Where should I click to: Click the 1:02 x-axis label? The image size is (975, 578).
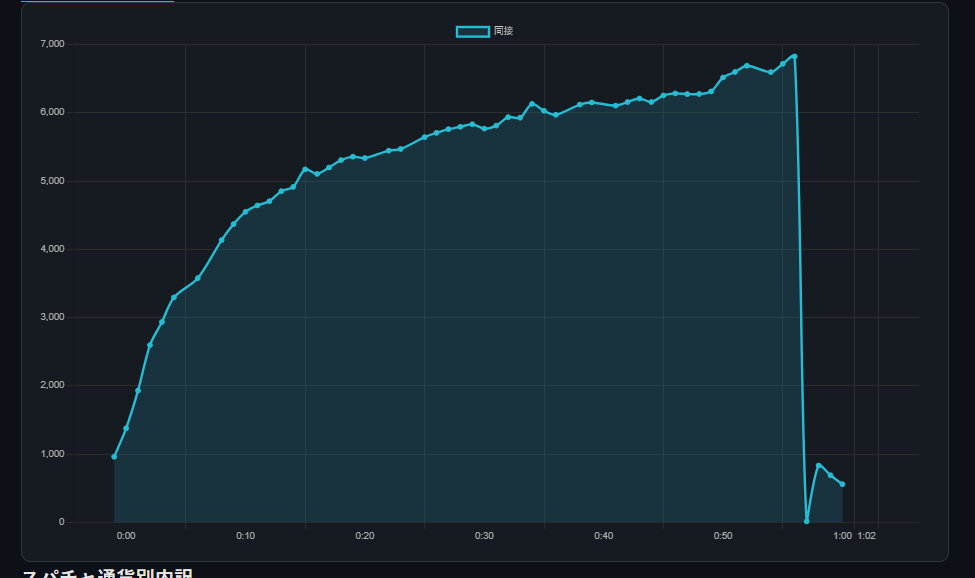point(867,536)
